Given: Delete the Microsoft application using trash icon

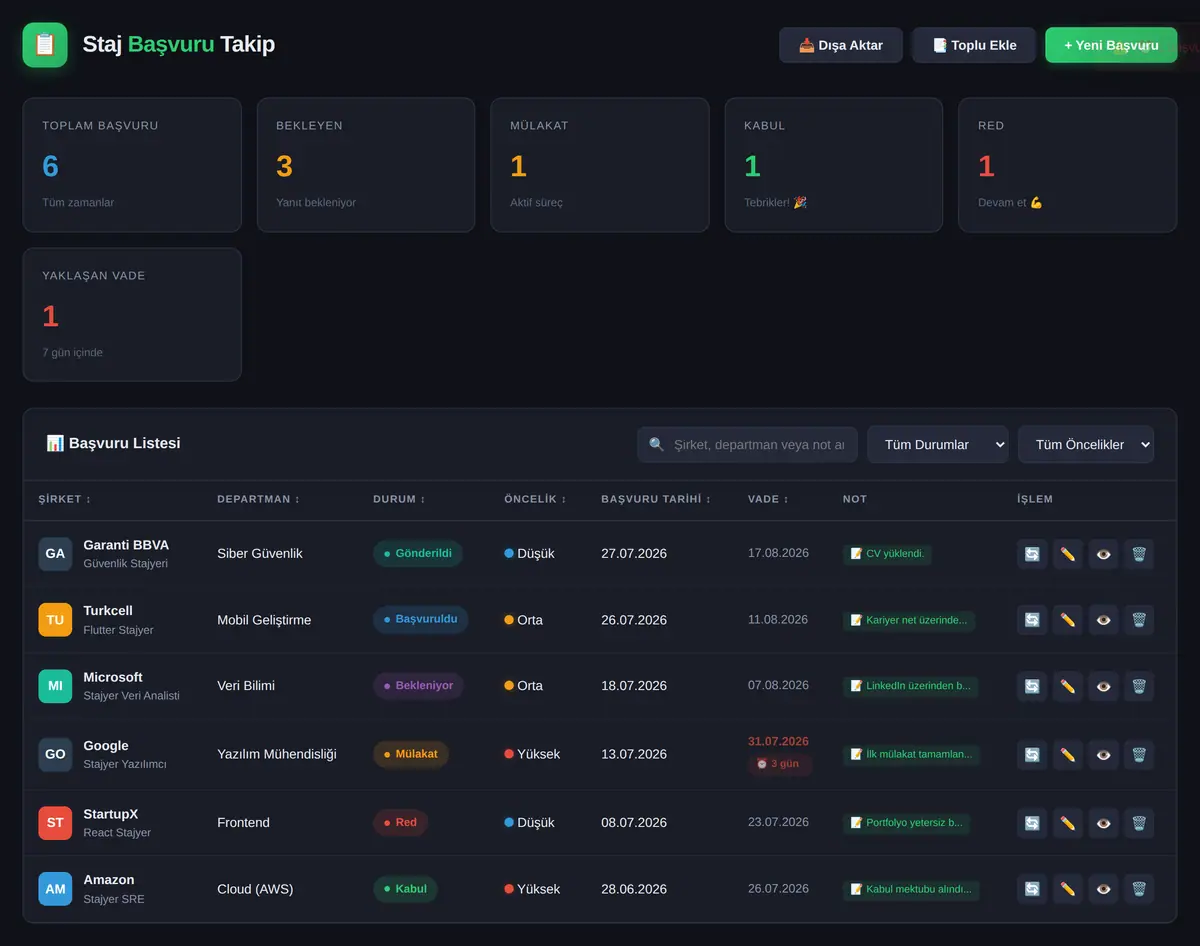Looking at the screenshot, I should click(1138, 686).
